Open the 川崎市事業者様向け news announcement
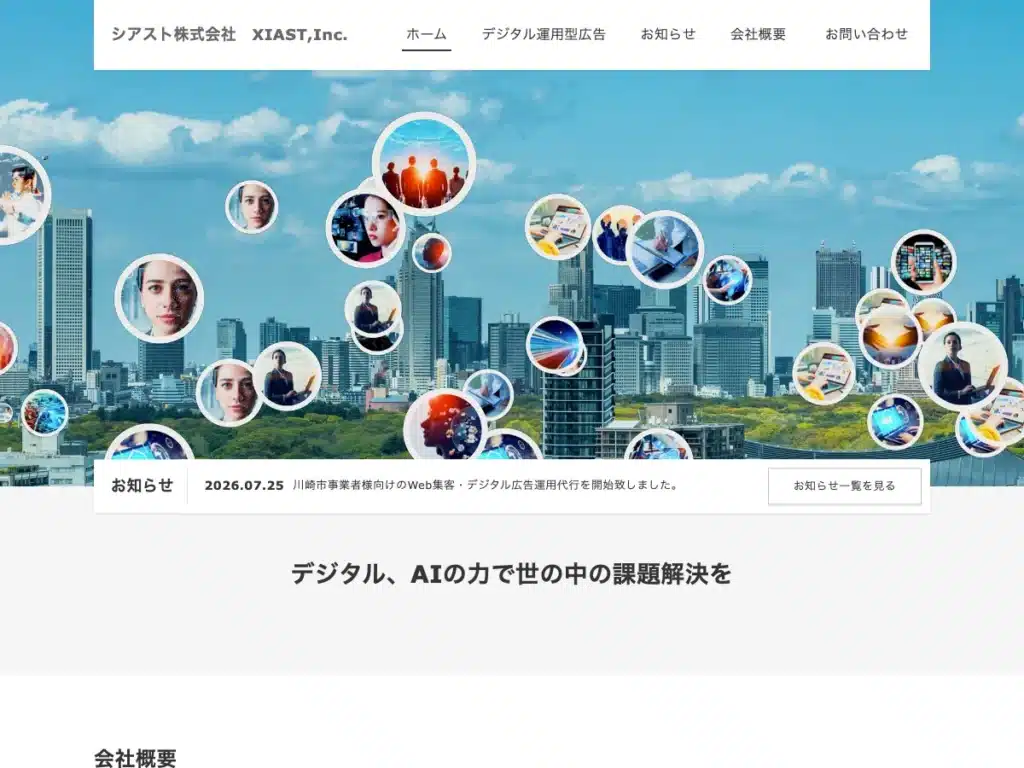 [x=486, y=485]
